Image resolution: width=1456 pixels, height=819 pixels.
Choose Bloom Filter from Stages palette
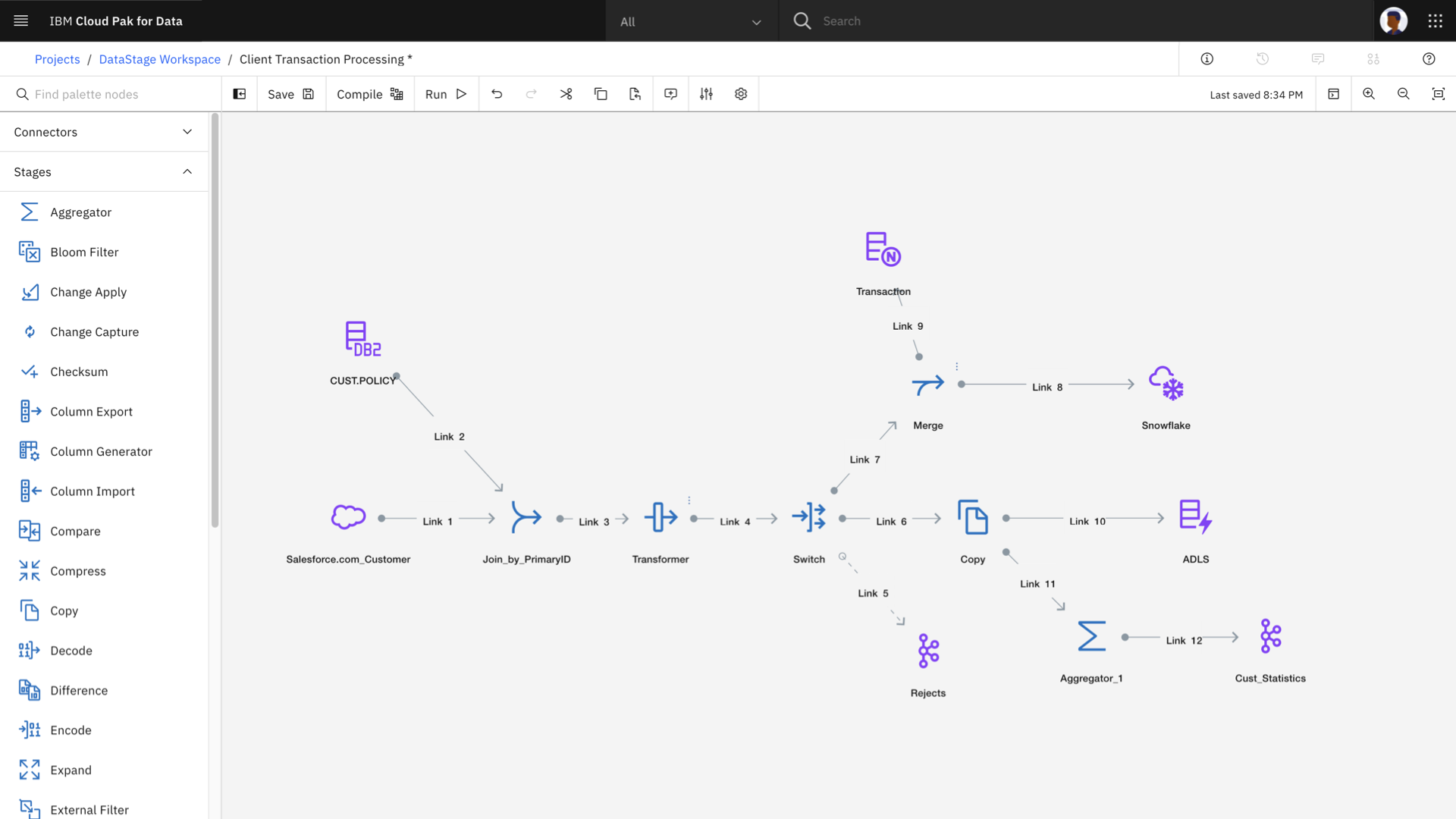point(84,253)
